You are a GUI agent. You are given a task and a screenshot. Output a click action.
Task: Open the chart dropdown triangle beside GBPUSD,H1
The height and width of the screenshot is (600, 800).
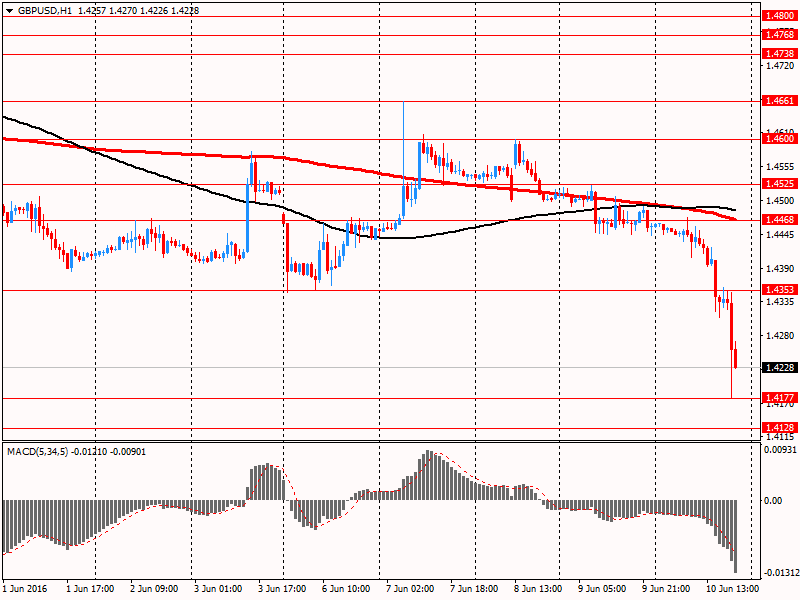[x=10, y=11]
